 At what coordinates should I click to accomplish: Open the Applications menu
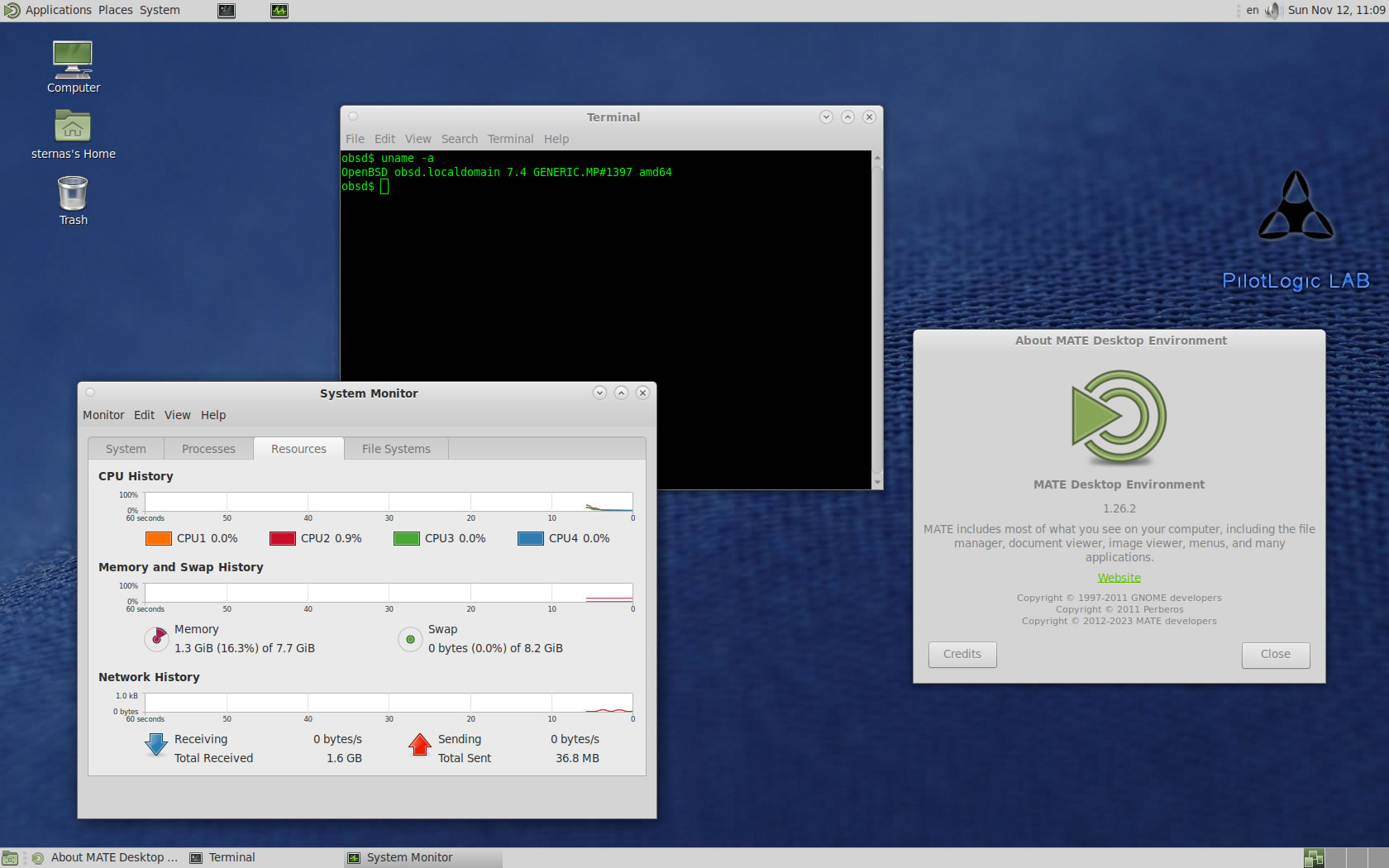(58, 10)
